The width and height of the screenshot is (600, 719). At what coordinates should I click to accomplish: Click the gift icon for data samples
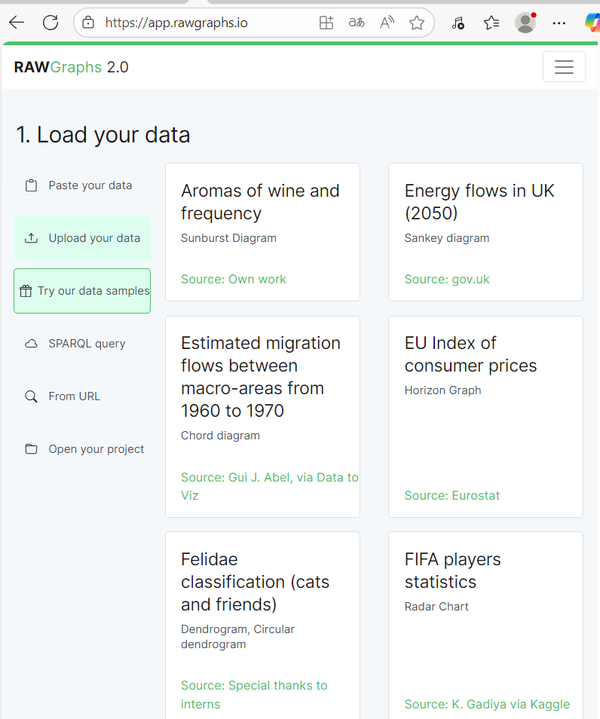[x=26, y=291]
